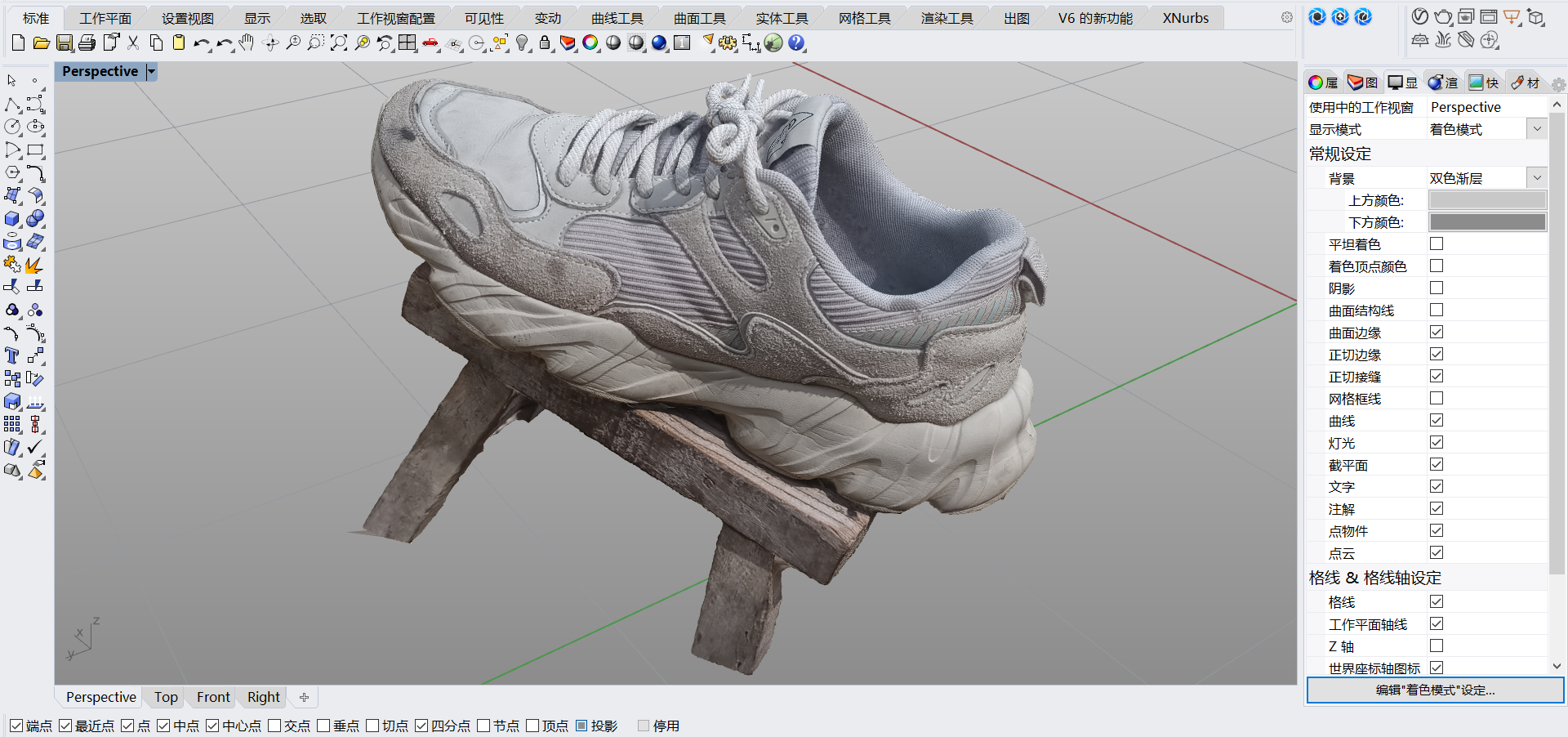Screen dimensions: 1568x737
Task: Click the 编辑"着色模式"设定 button
Action: pos(1433,690)
